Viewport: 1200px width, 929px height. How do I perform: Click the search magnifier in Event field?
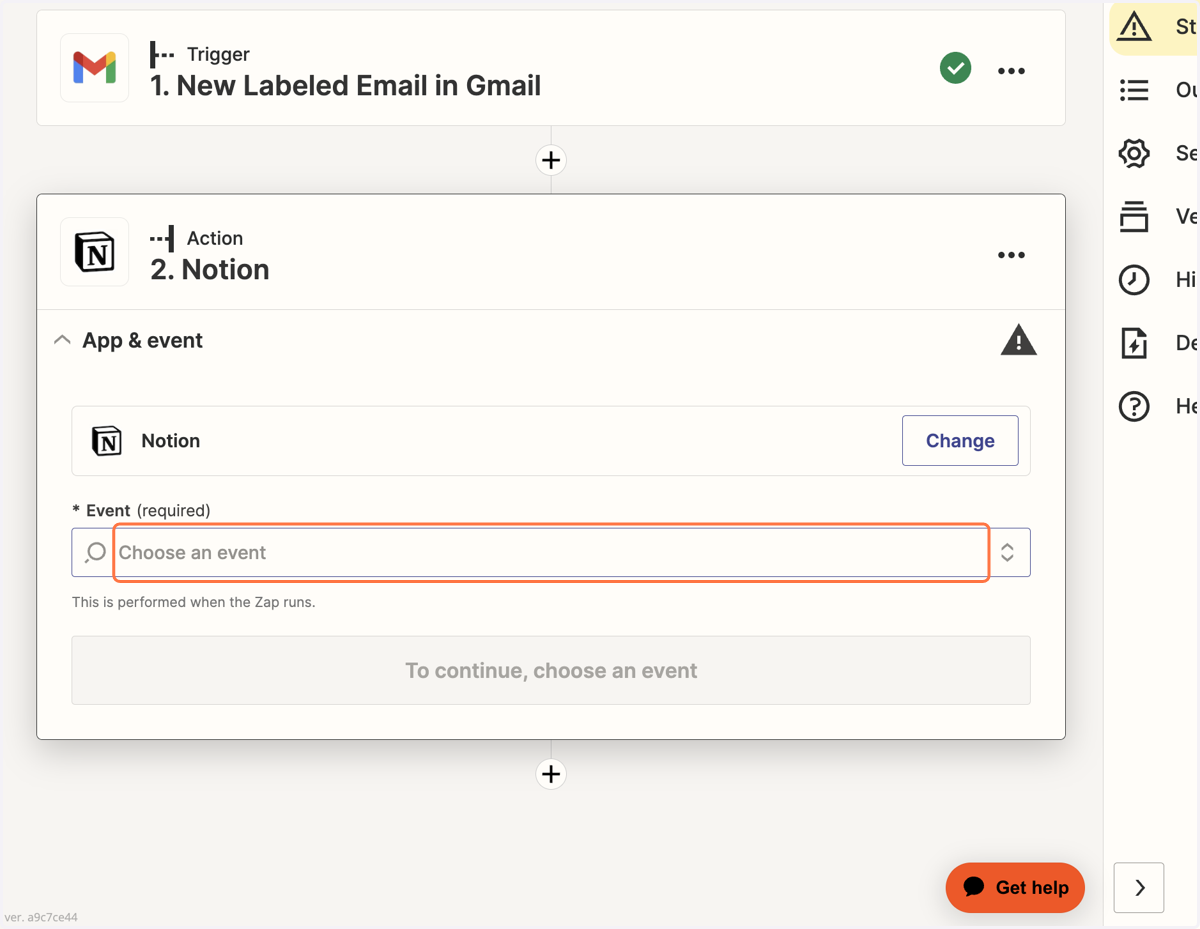click(95, 552)
